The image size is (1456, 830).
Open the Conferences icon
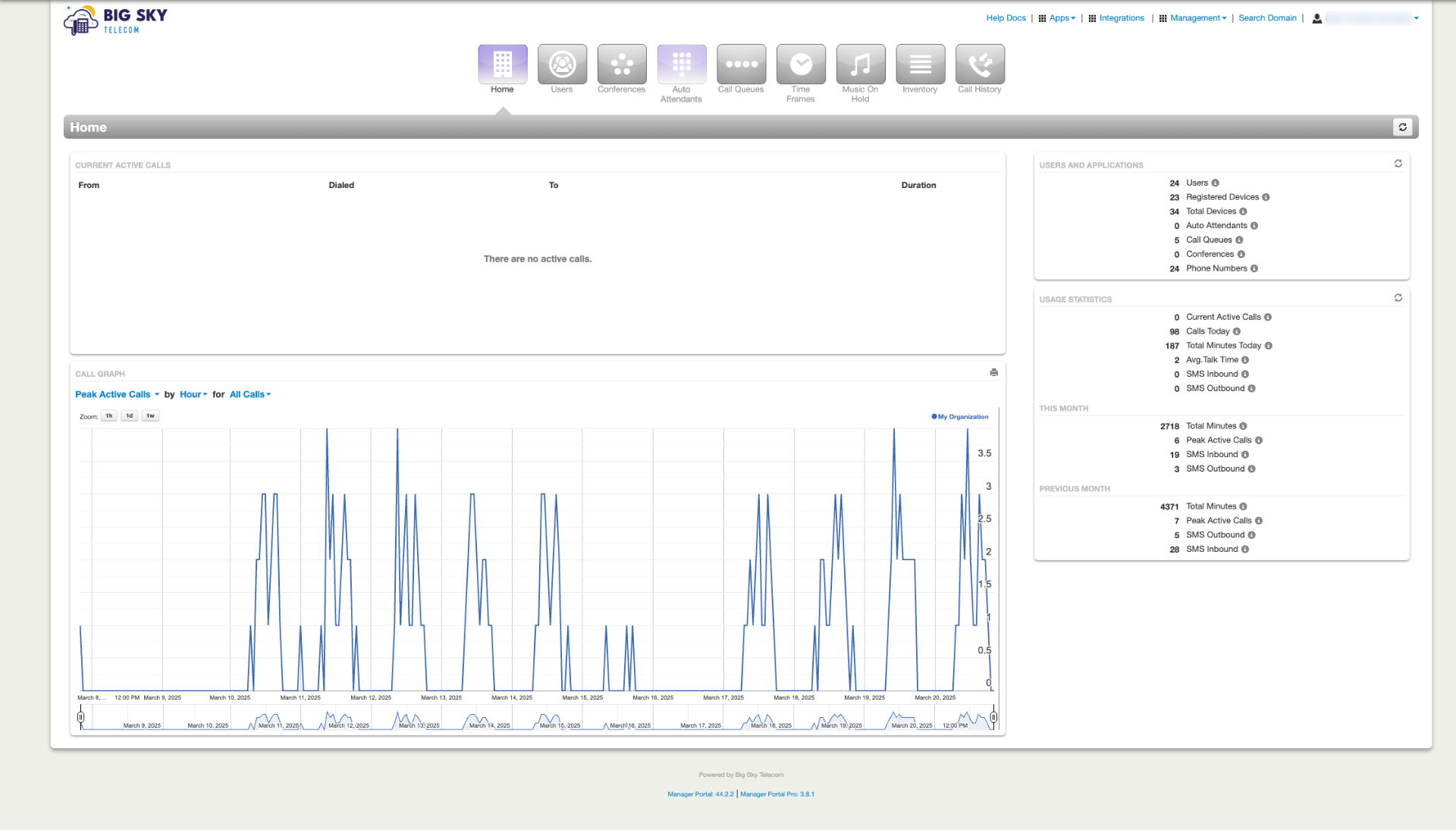(x=621, y=64)
